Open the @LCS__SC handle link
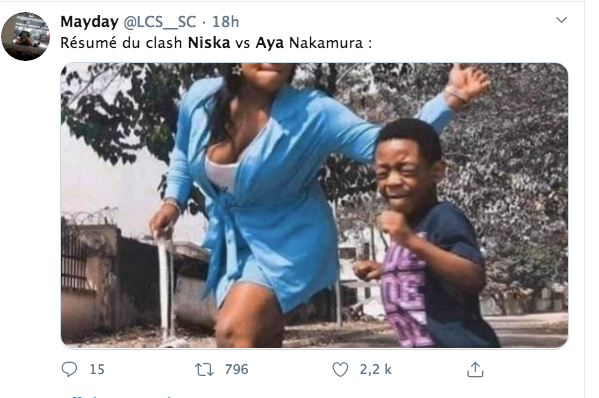The width and height of the screenshot is (599, 398). click(x=160, y=22)
